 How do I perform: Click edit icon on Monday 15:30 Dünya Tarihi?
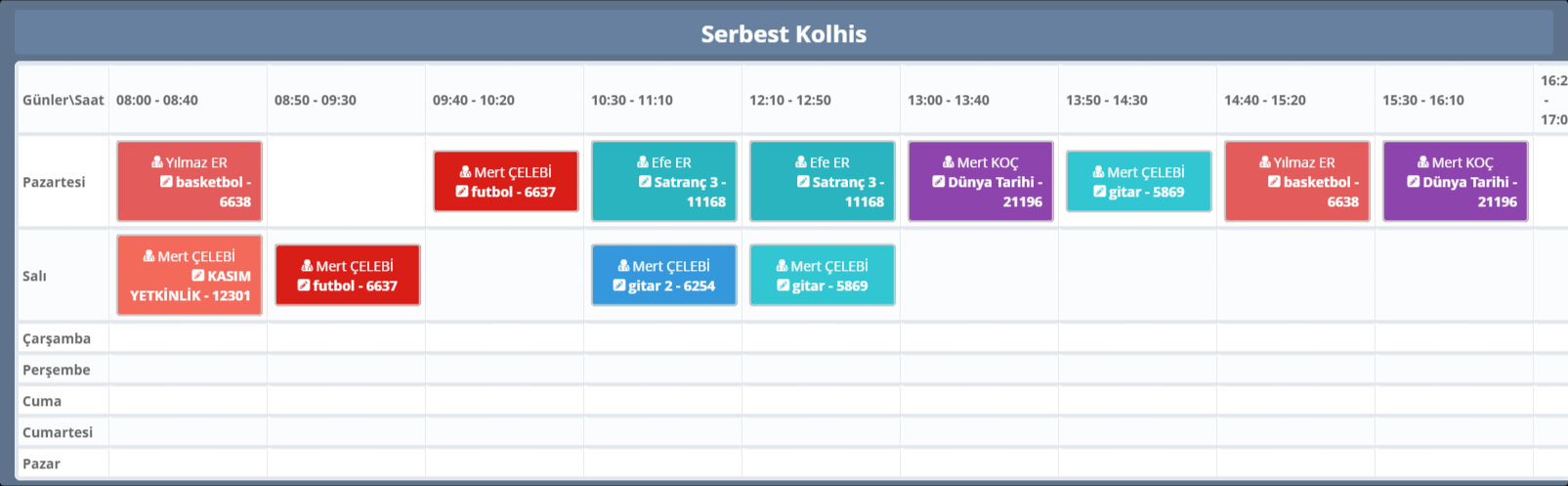click(x=1413, y=182)
